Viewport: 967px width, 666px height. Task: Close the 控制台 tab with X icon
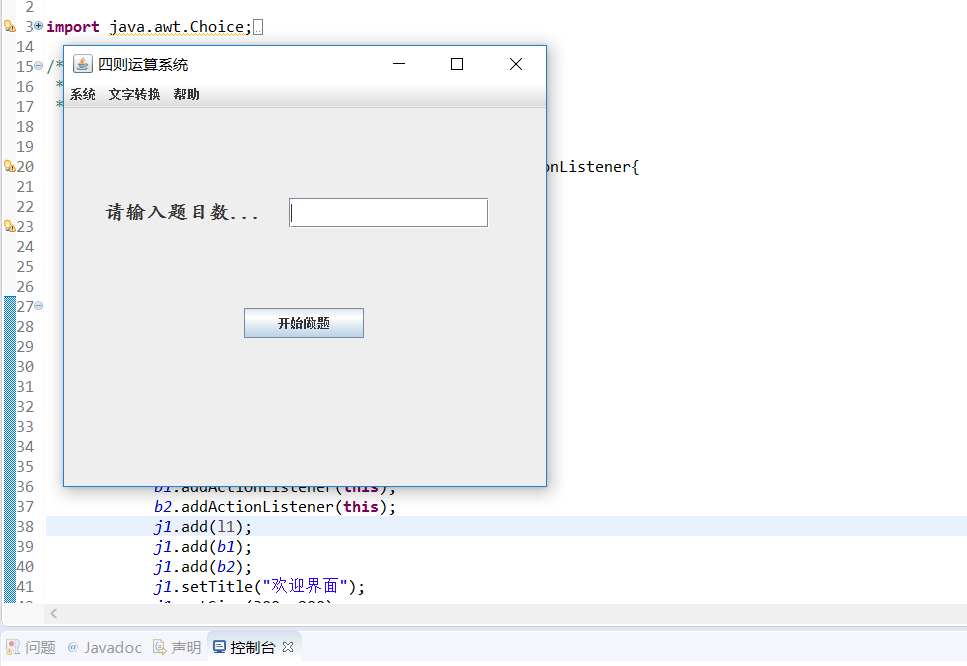[x=288, y=647]
